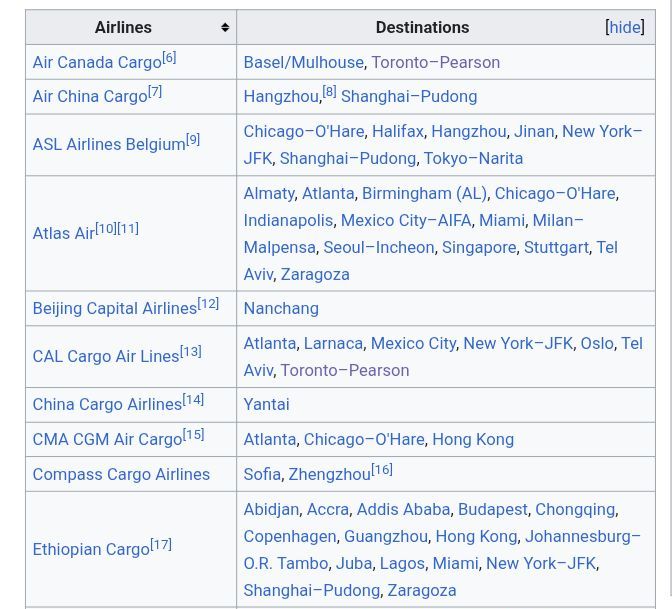Click the Nanchang destination link
Screen dimensions: 672x609
(281, 308)
